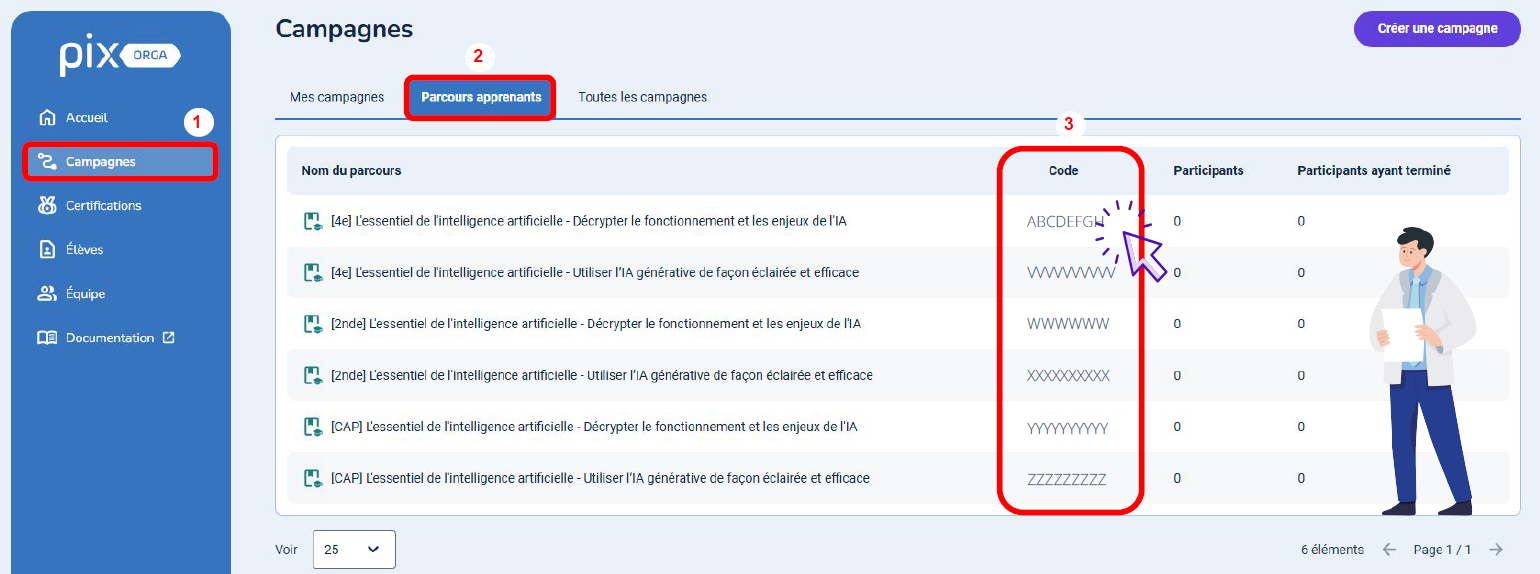The height and width of the screenshot is (574, 1540).
Task: Open the Voir 25 page-size dropdown
Action: pos(354,549)
